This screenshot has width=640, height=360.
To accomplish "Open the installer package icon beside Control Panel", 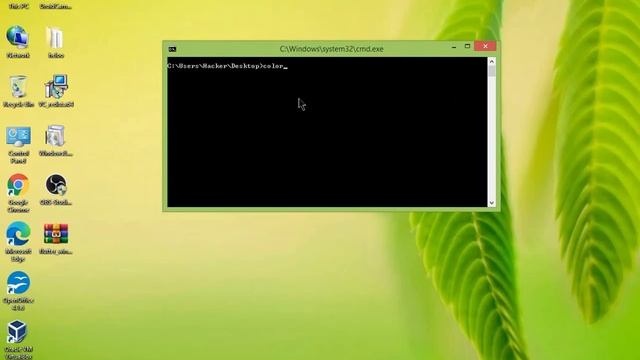I will pyautogui.click(x=56, y=140).
